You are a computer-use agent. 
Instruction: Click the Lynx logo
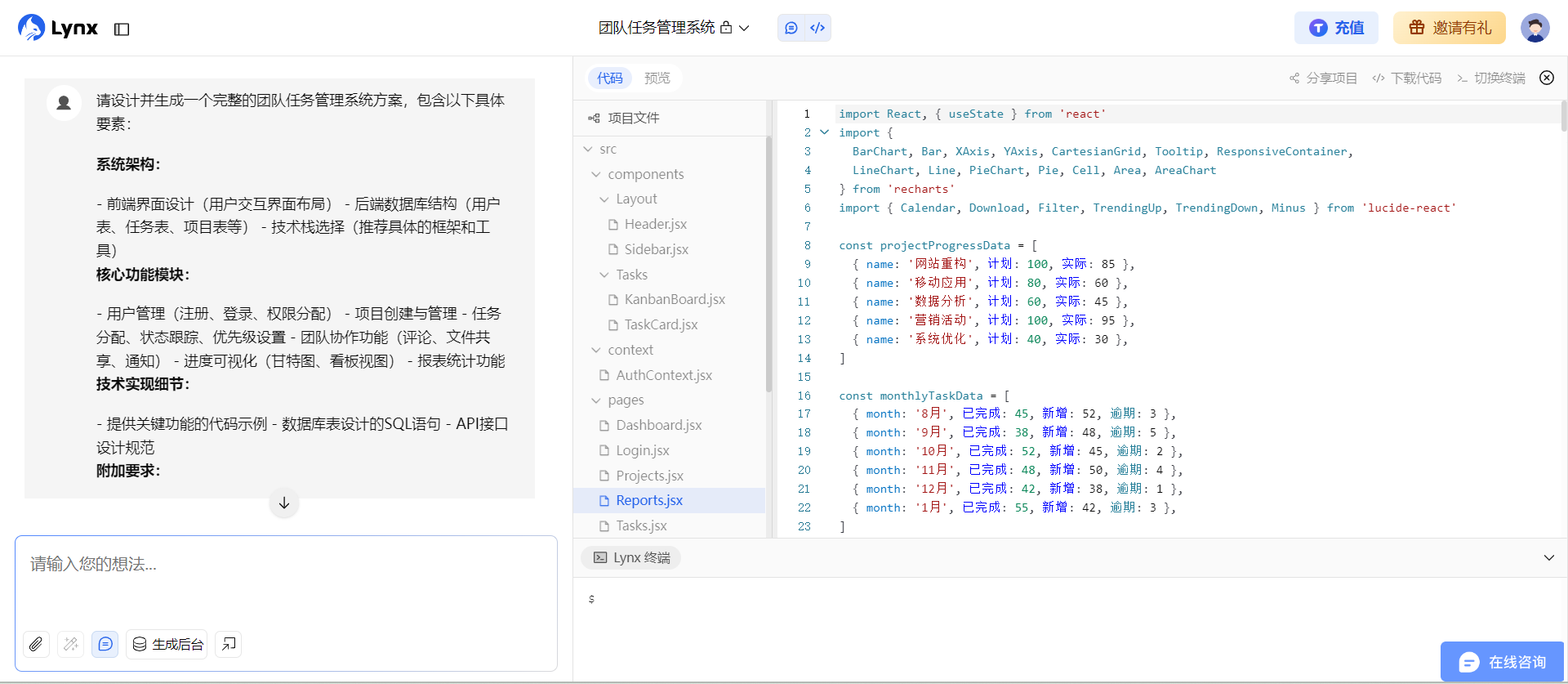click(x=58, y=28)
